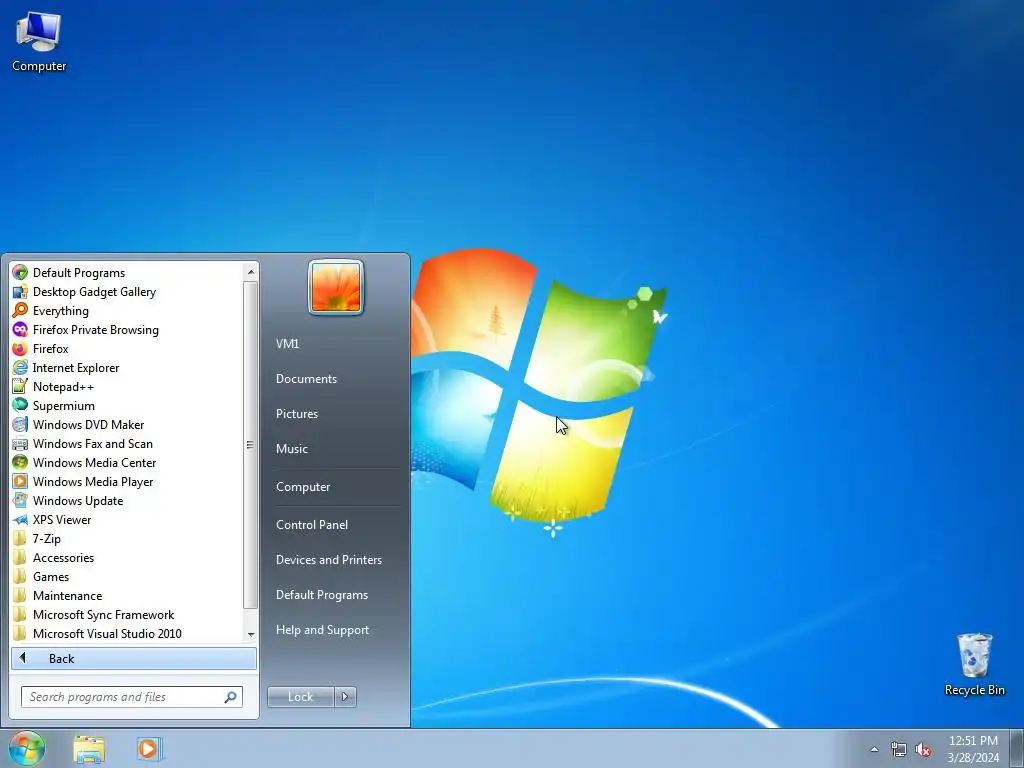The height and width of the screenshot is (768, 1024).
Task: Open Control Panel
Action: click(312, 524)
